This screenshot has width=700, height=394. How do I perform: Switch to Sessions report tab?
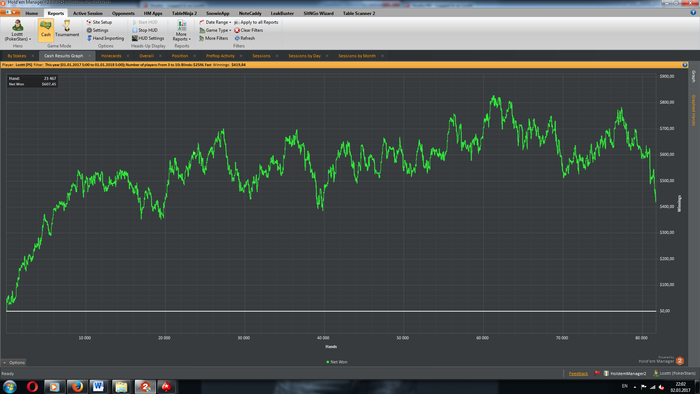[x=261, y=56]
